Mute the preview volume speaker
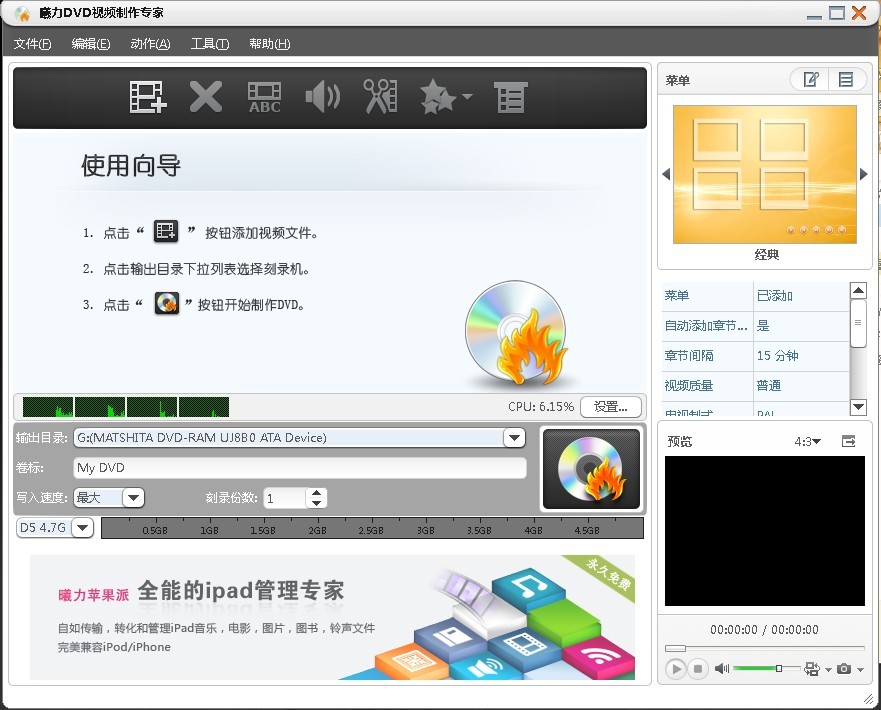The image size is (881, 710). (722, 668)
